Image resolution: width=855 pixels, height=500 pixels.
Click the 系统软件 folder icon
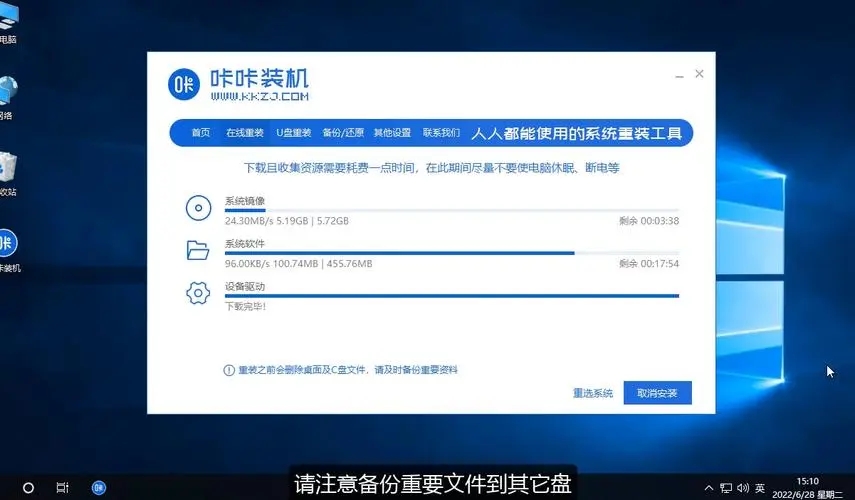pos(198,250)
